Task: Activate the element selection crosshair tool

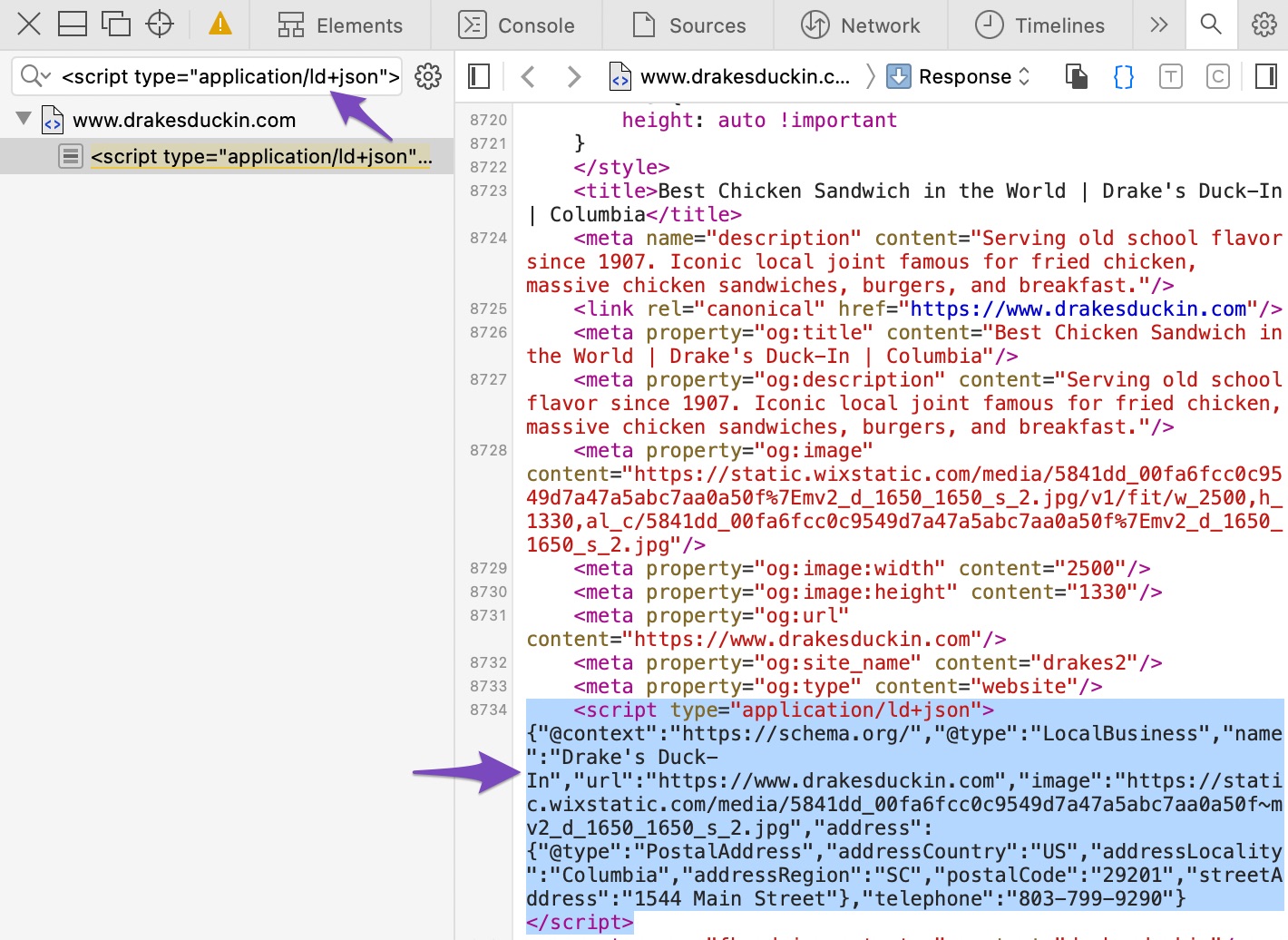Action: [x=160, y=24]
